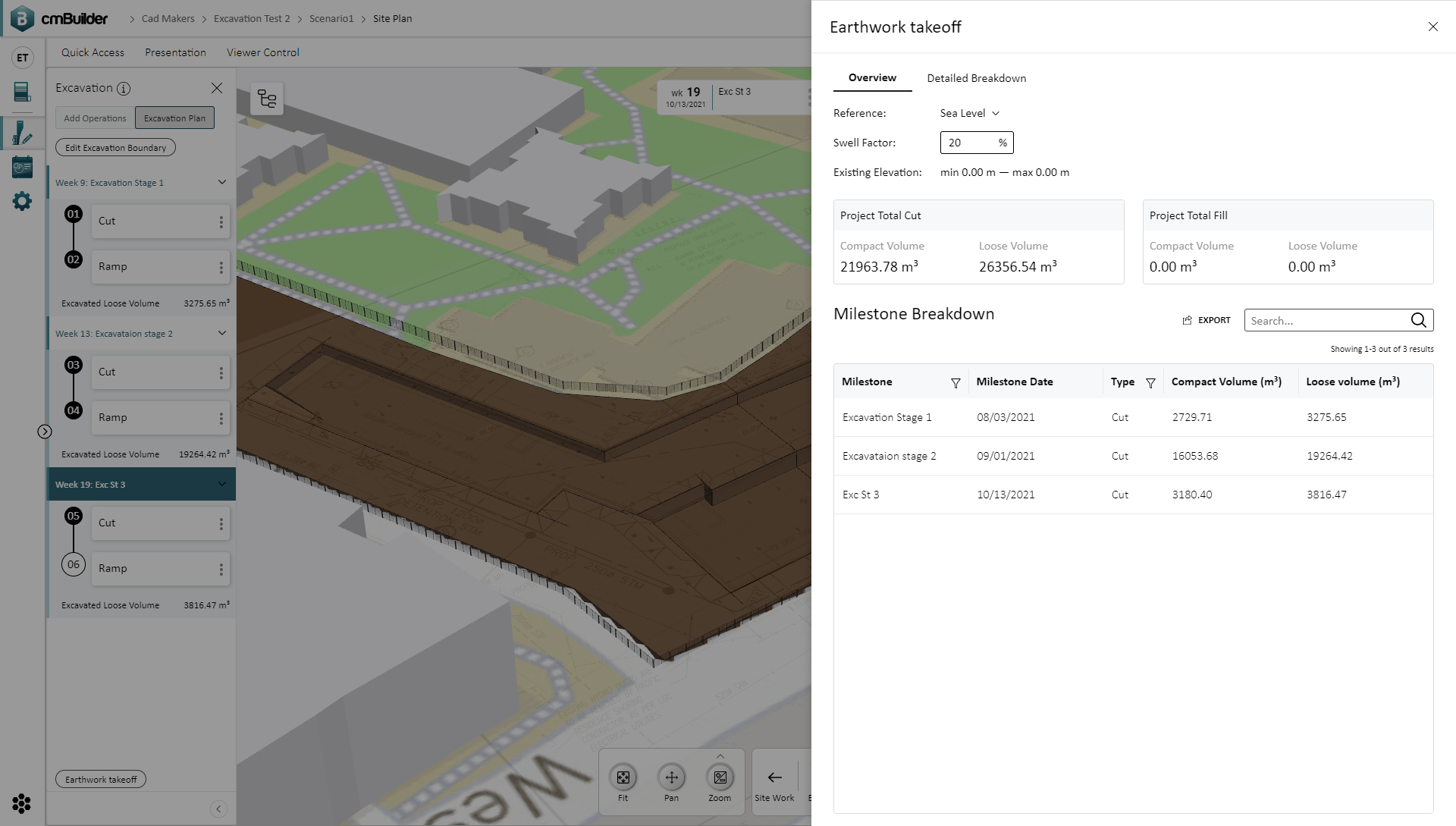Open the Milestone column filter
Image resolution: width=1456 pixels, height=826 pixels.
tap(955, 383)
